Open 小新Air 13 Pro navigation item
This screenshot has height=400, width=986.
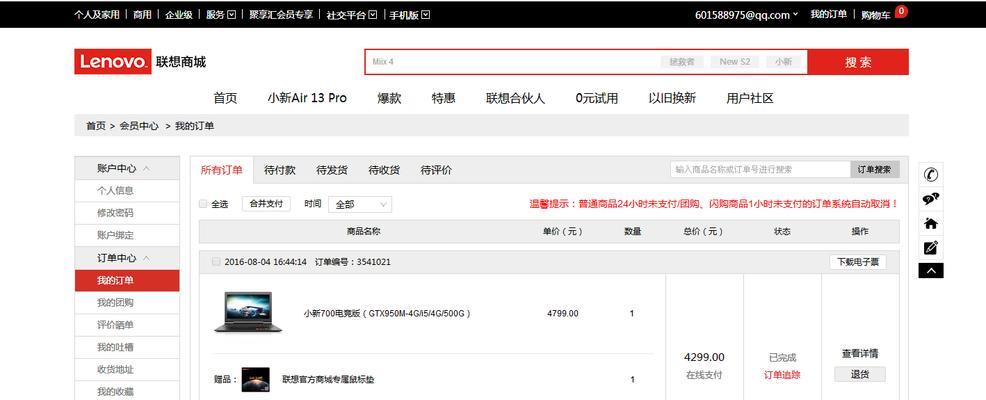307,98
